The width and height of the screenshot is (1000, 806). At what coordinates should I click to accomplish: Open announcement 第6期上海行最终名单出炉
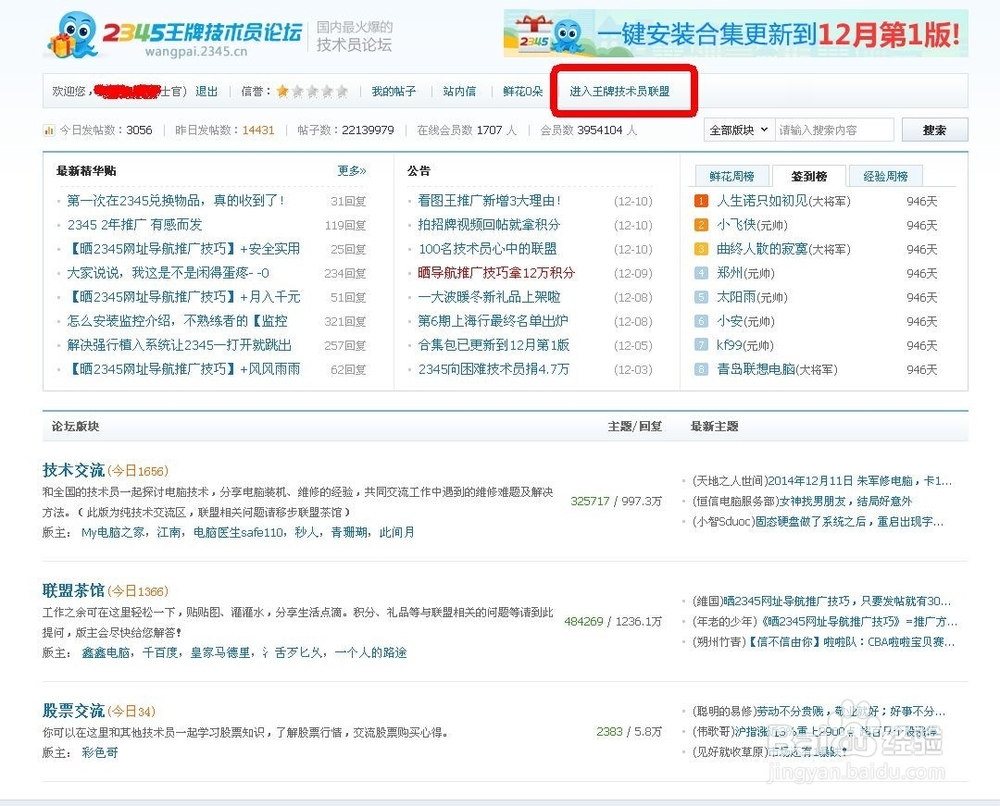493,321
